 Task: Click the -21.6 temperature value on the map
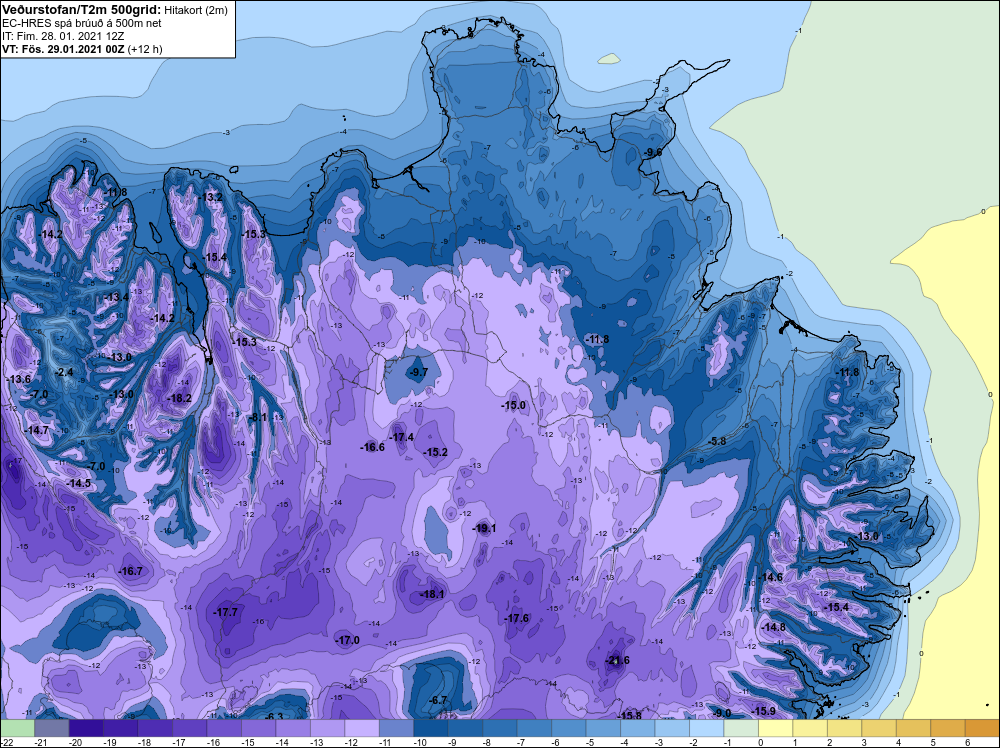617,660
